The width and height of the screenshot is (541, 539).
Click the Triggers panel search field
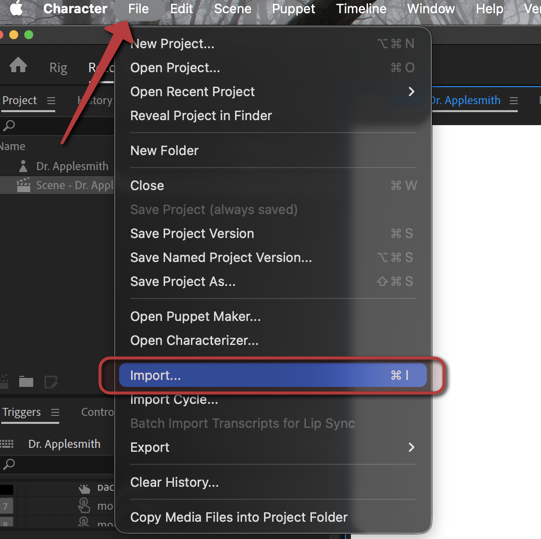[57, 464]
